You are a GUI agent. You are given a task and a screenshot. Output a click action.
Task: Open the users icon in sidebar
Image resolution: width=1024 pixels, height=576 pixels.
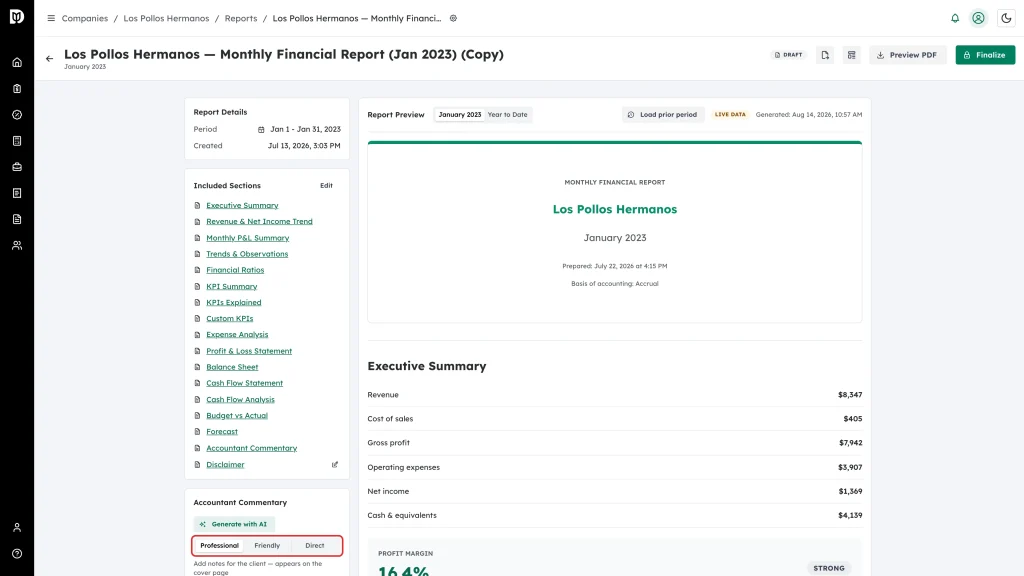point(17,246)
